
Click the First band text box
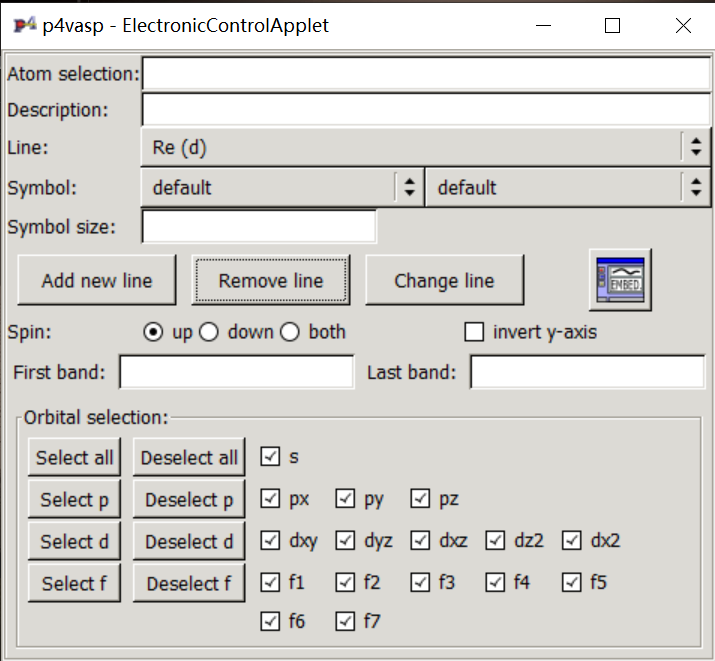[236, 373]
